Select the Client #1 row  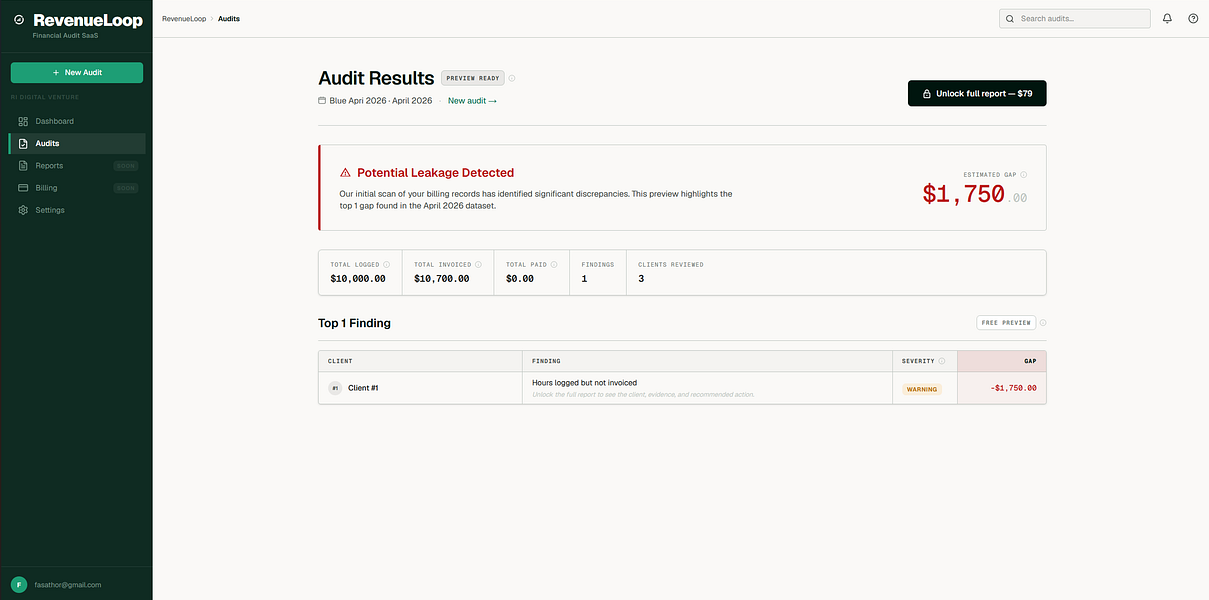[x=682, y=388]
